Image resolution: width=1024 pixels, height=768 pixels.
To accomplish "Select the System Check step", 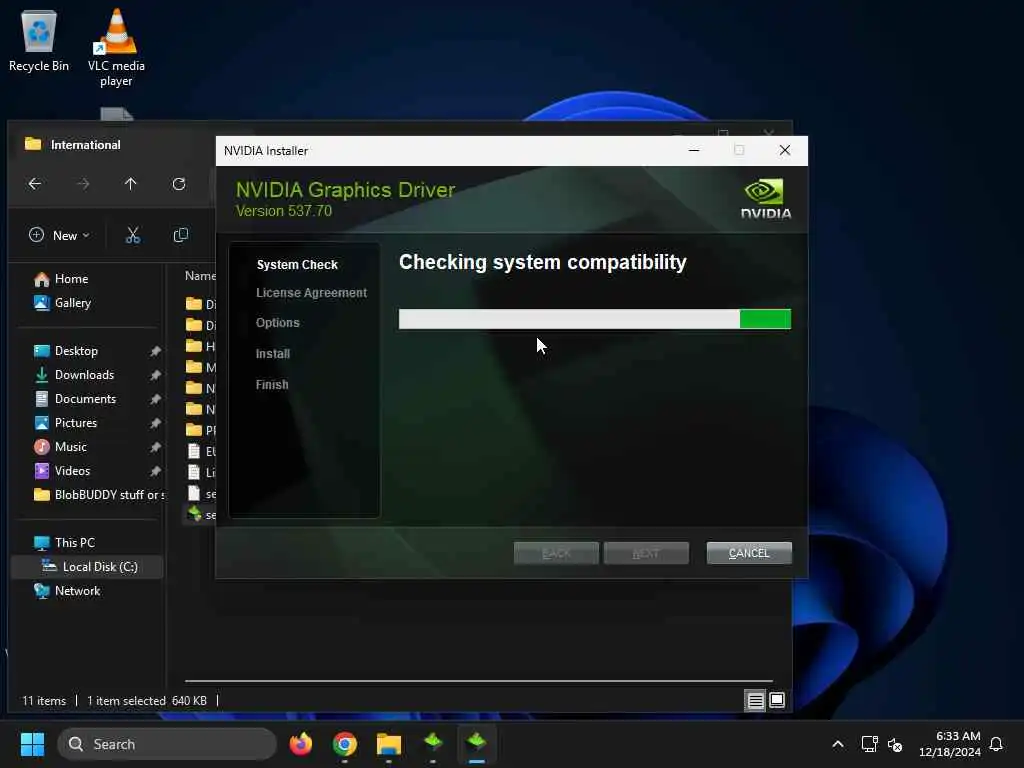I will click(x=297, y=264).
